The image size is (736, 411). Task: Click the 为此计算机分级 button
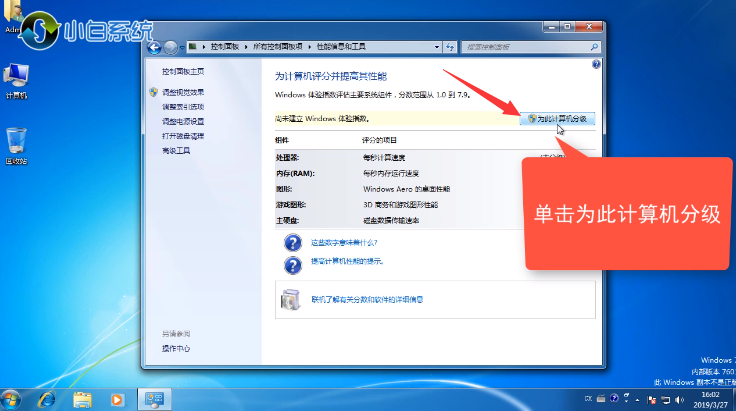point(557,119)
